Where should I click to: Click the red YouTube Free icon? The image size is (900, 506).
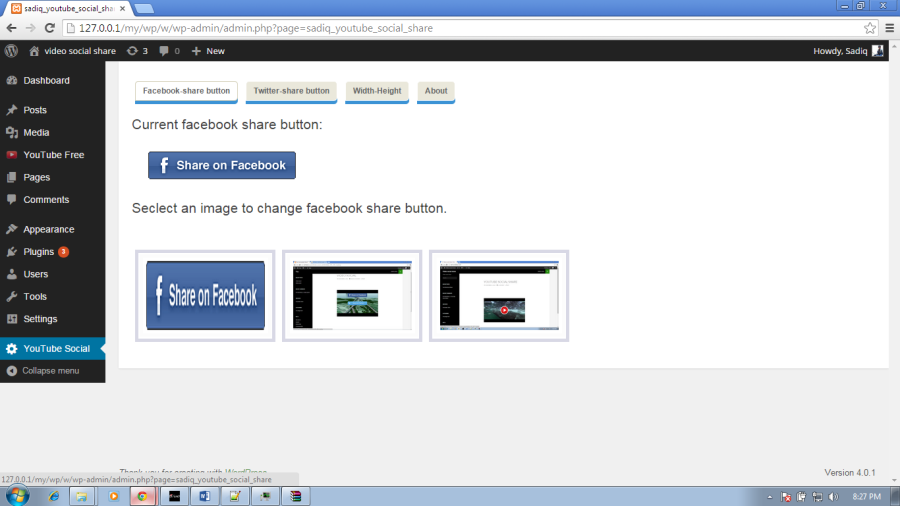(11, 155)
